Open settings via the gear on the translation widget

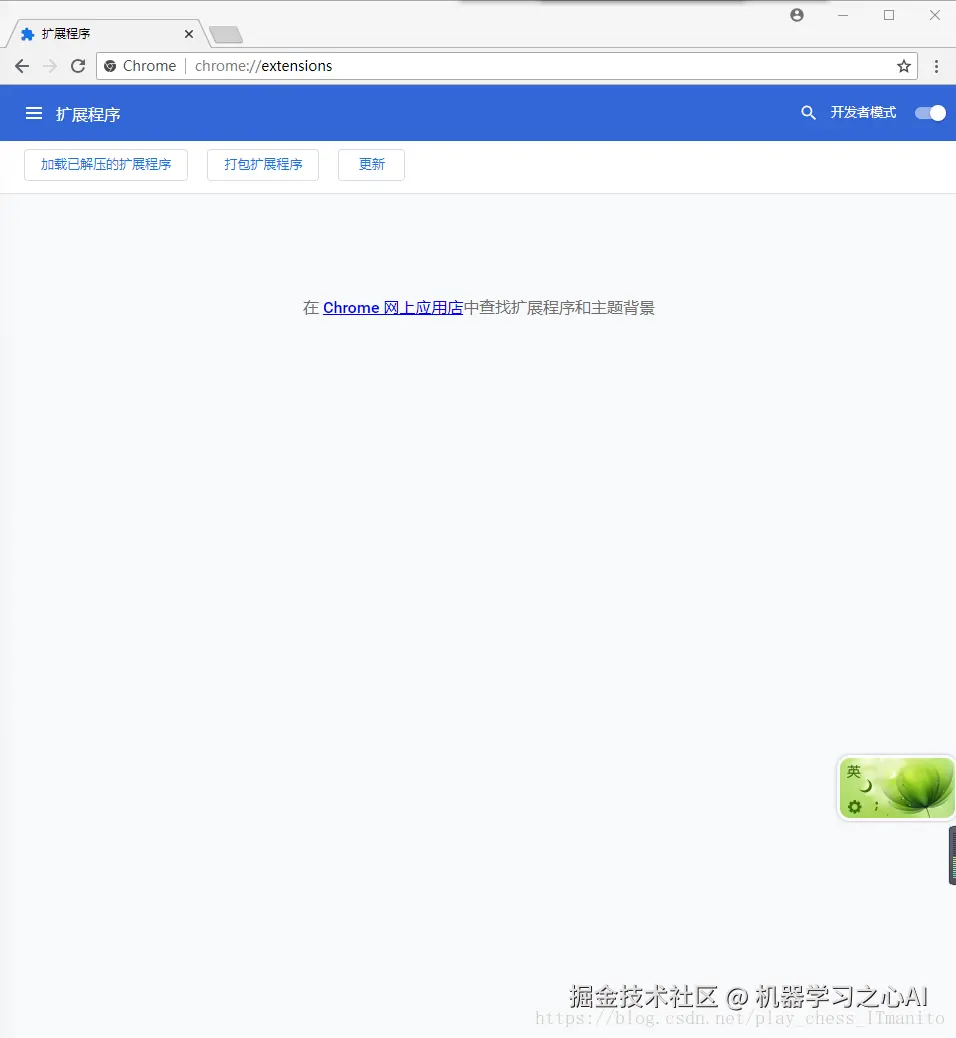pyautogui.click(x=854, y=807)
